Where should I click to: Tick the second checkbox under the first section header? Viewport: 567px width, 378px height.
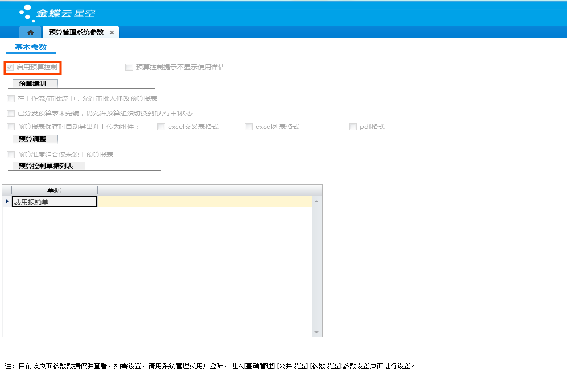tap(11, 113)
